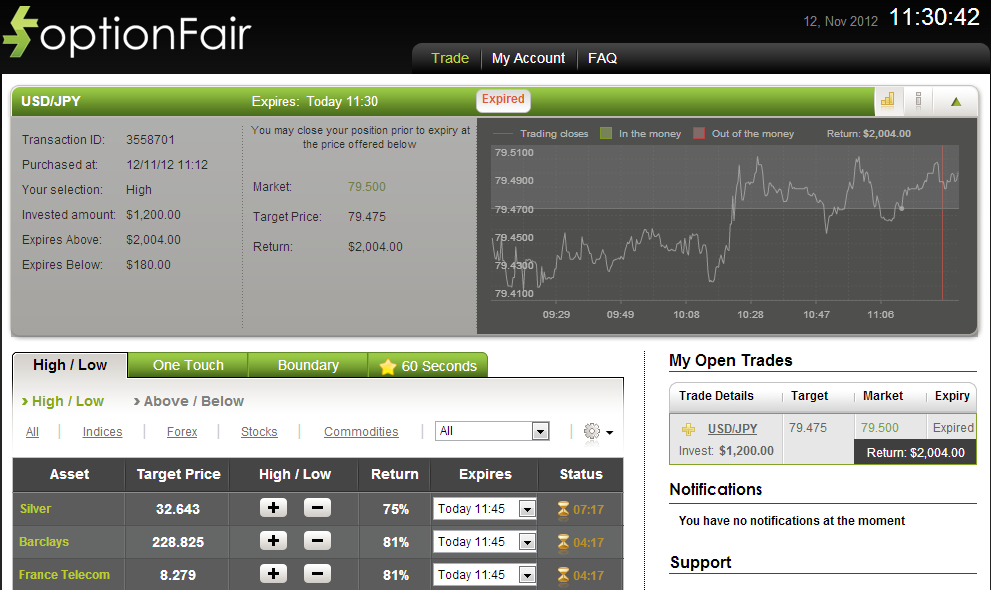This screenshot has width=991, height=590.
Task: Click the Asset column header
Action: 70,474
